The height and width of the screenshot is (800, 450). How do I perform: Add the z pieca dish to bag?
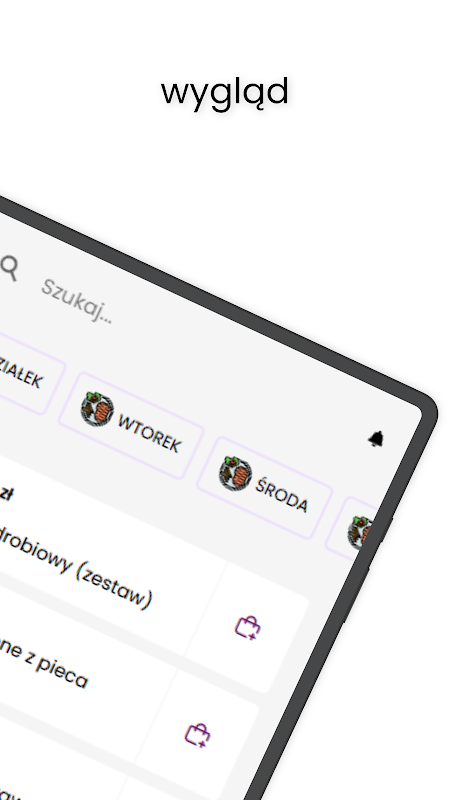198,735
